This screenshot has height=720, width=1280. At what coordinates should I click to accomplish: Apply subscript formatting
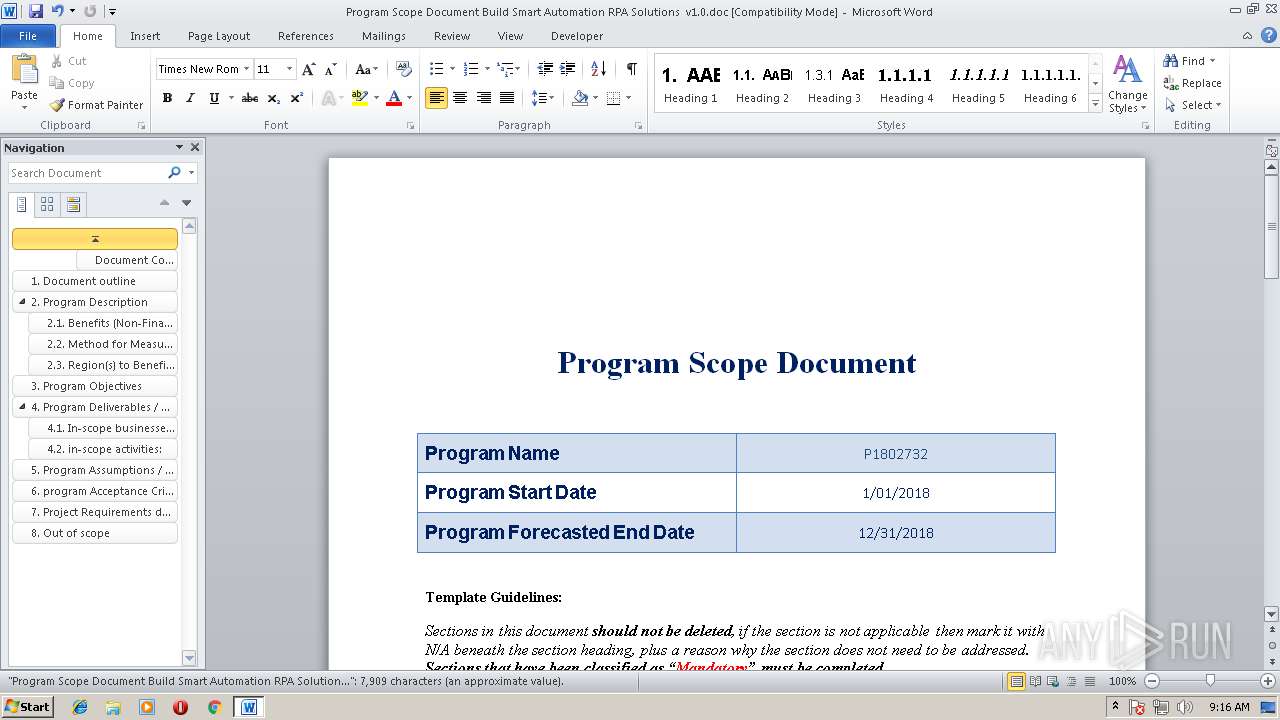pos(274,98)
